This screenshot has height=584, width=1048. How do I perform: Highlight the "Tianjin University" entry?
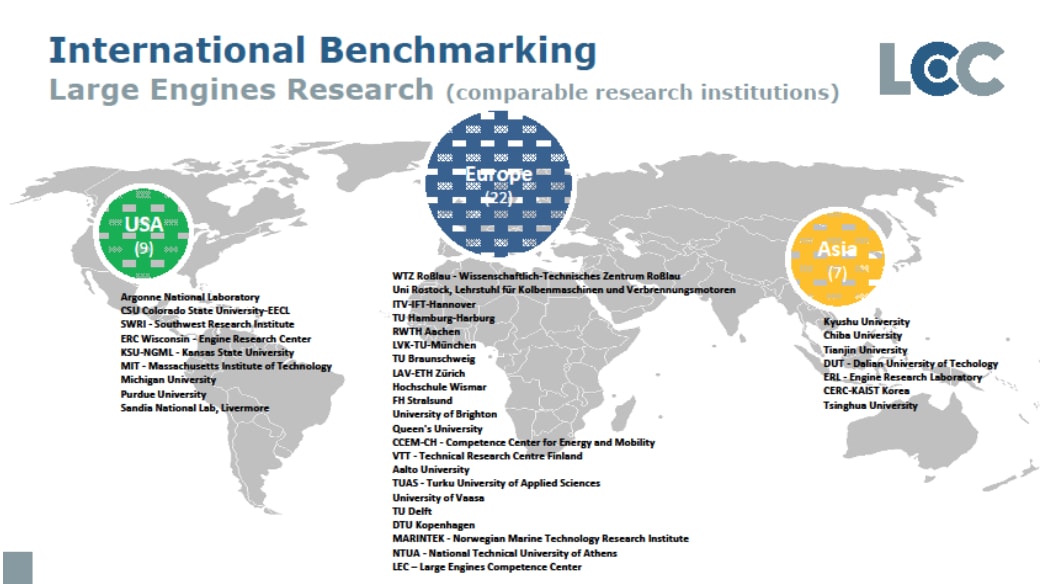(865, 350)
